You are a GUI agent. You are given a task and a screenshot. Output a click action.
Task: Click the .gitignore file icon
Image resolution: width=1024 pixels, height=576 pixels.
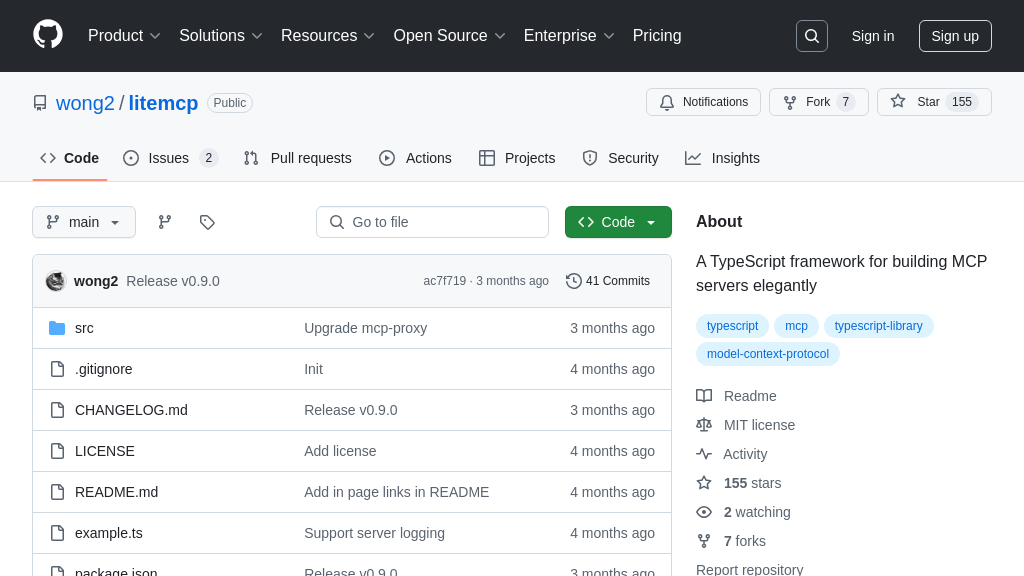(x=57, y=369)
